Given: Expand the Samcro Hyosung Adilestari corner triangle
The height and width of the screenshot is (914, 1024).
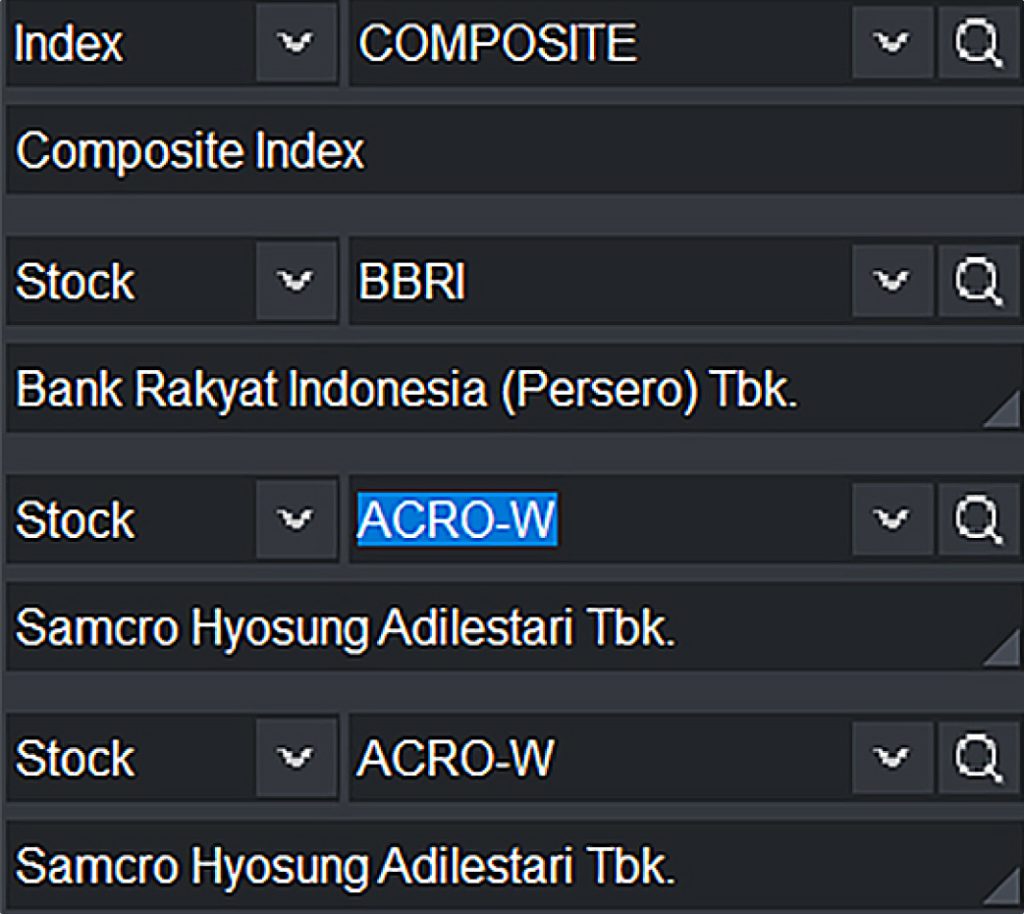Looking at the screenshot, I should [x=1005, y=648].
